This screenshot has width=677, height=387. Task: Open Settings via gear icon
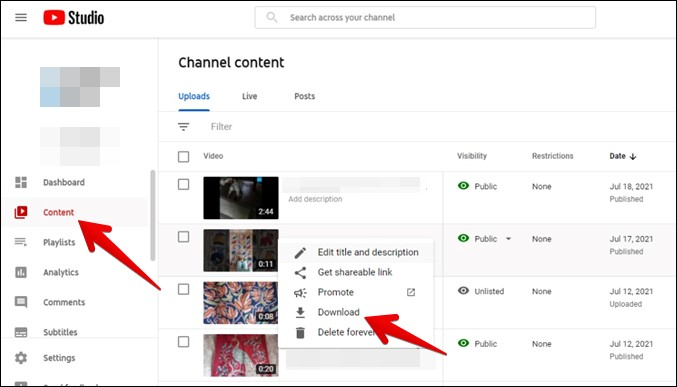pos(21,358)
